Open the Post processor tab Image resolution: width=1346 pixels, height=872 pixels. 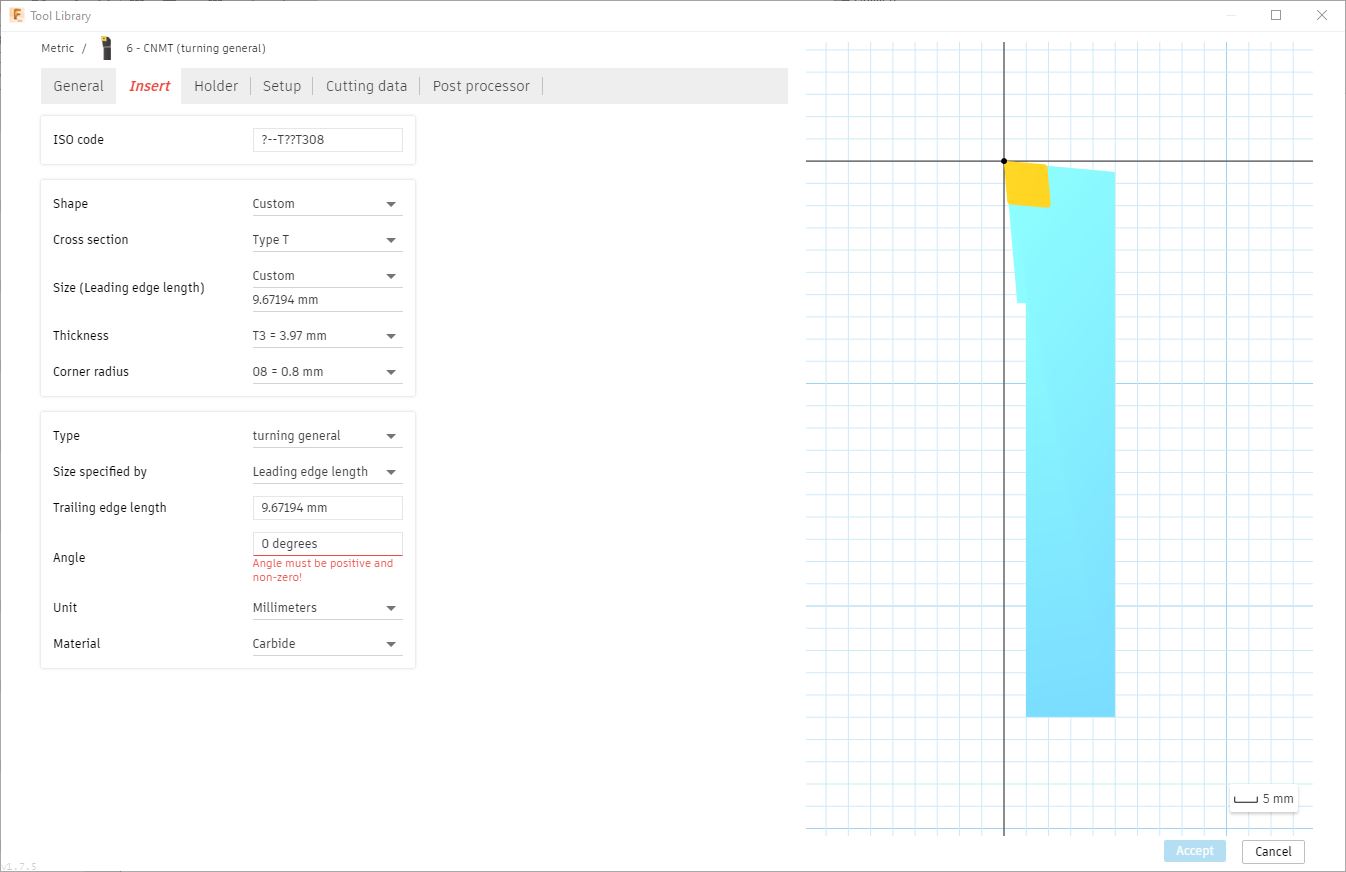pyautogui.click(x=481, y=86)
